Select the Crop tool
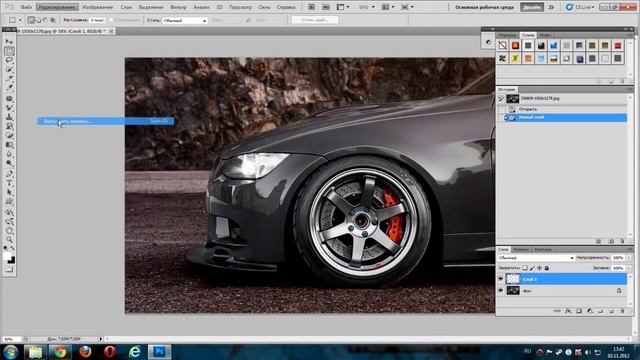Viewport: 640px width, 360px height. 9,78
